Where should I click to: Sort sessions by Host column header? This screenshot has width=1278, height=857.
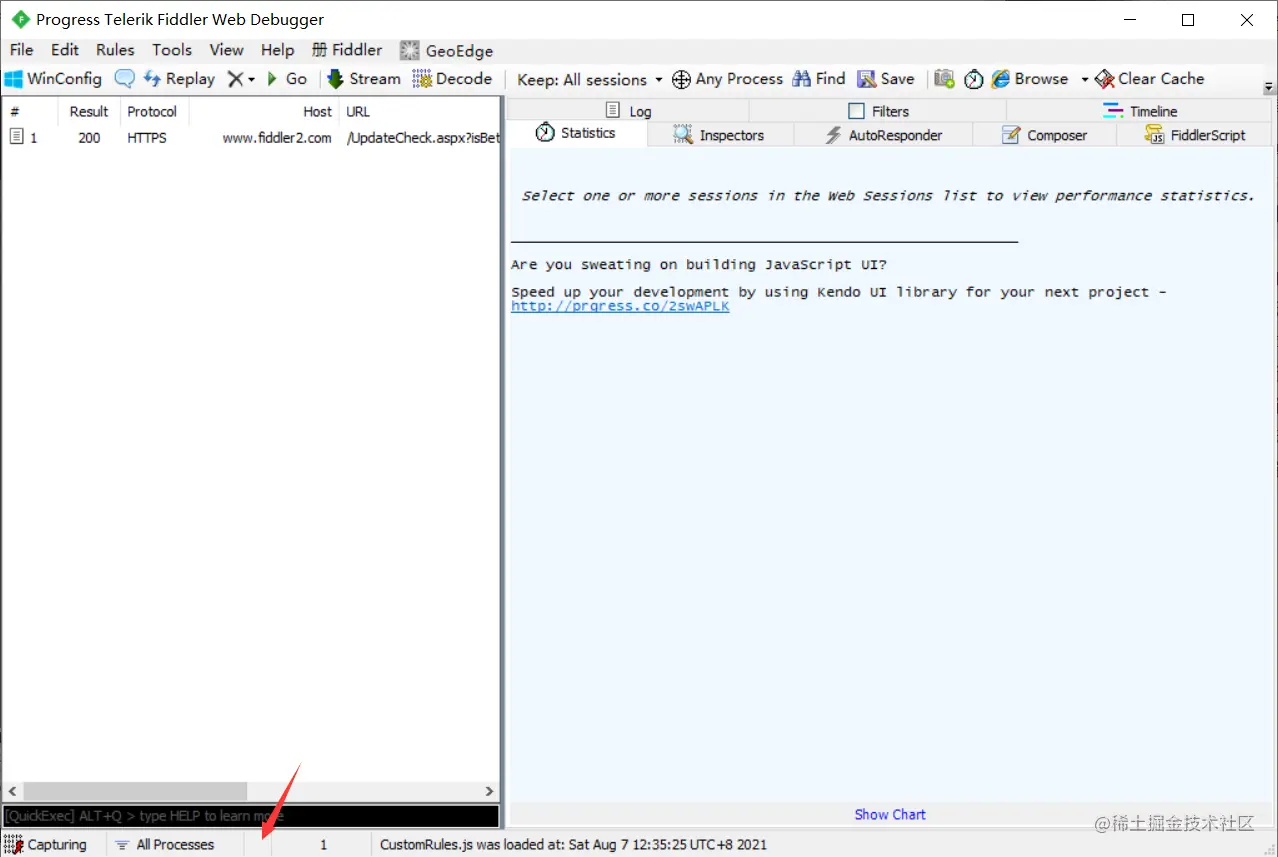point(264,111)
